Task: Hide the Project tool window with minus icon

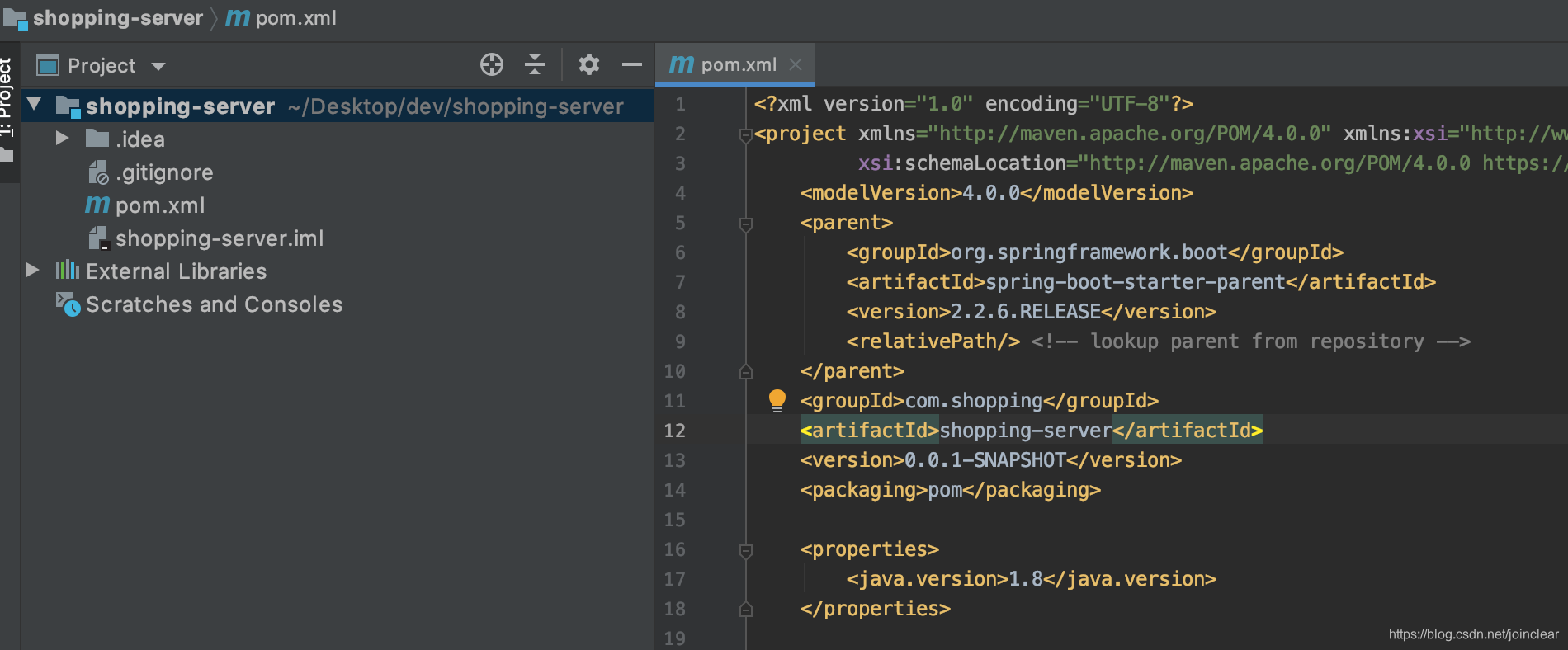Action: coord(632,64)
